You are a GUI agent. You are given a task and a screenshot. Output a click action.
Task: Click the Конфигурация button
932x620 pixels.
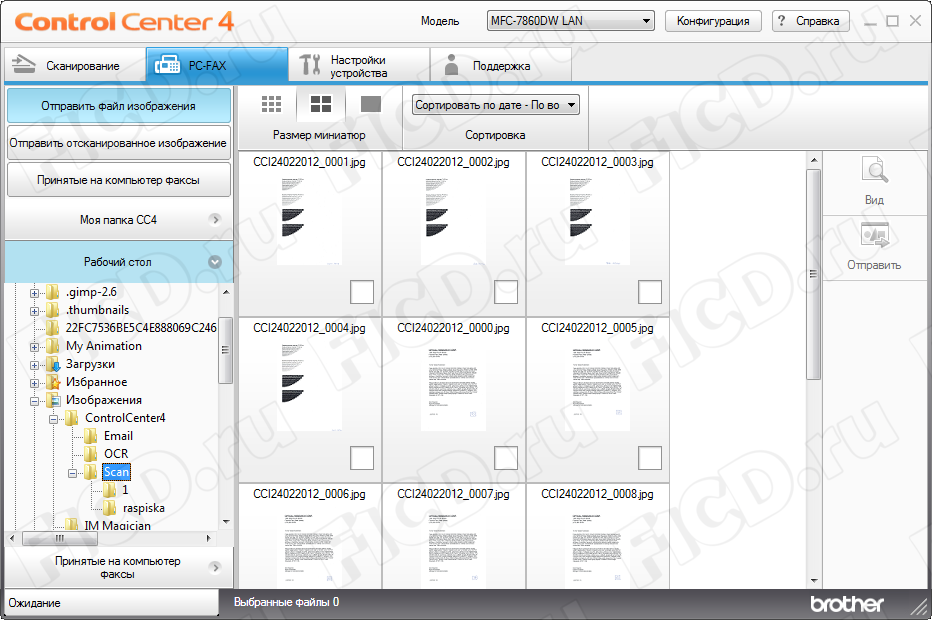(x=713, y=21)
